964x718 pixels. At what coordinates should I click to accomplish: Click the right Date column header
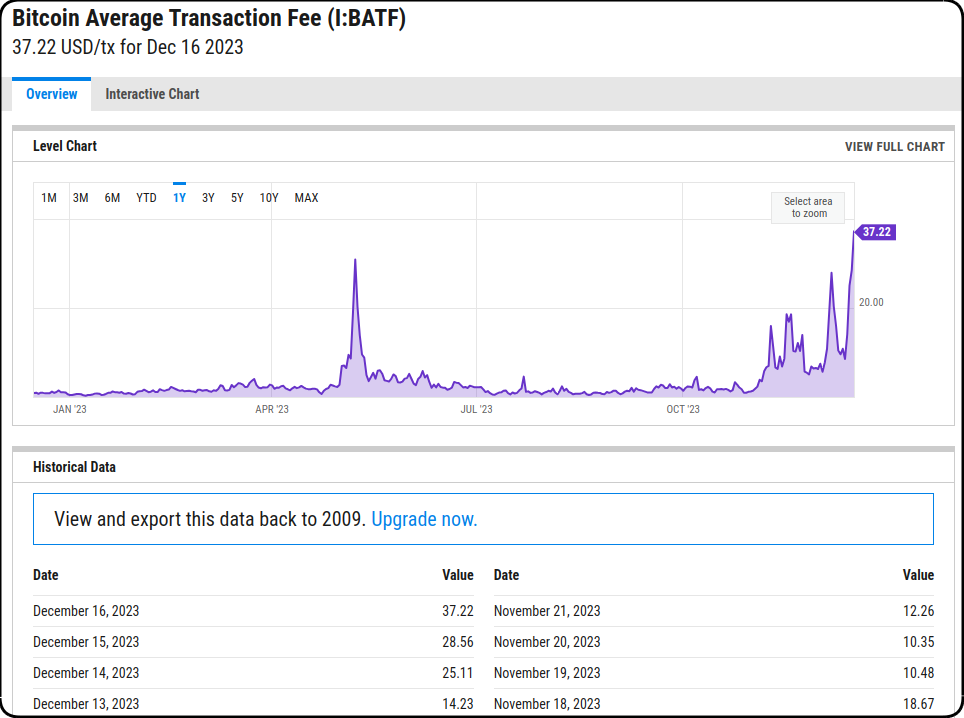[x=506, y=575]
